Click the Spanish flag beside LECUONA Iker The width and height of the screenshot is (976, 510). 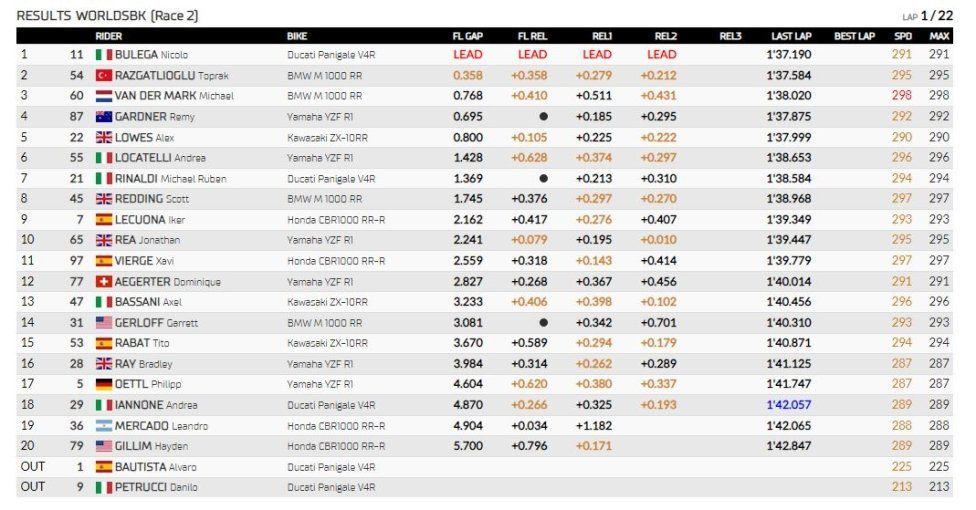click(x=103, y=219)
